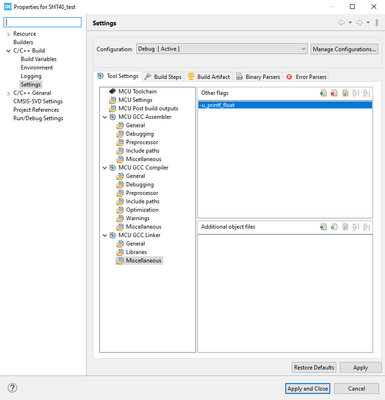The image size is (385, 400).
Task: Select Linker General item
Action: (135, 244)
